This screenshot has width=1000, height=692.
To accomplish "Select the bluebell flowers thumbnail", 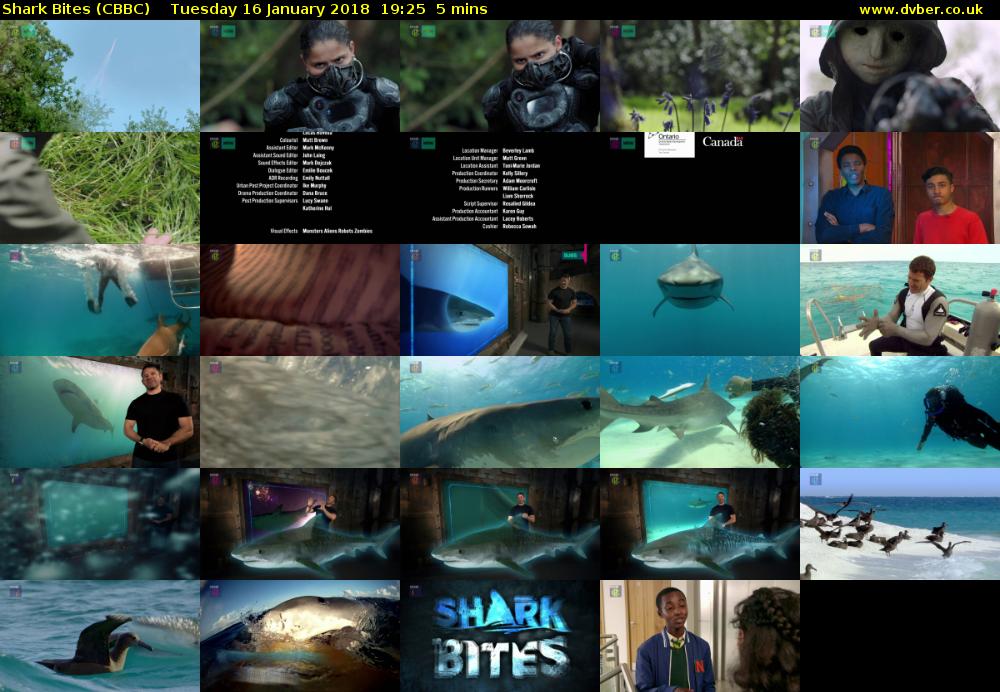I will point(699,76).
